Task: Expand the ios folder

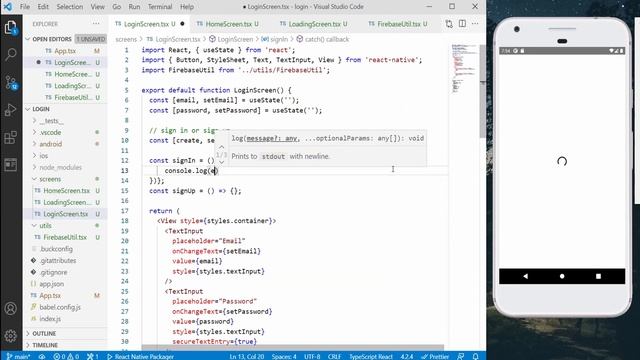Action: click(34, 156)
